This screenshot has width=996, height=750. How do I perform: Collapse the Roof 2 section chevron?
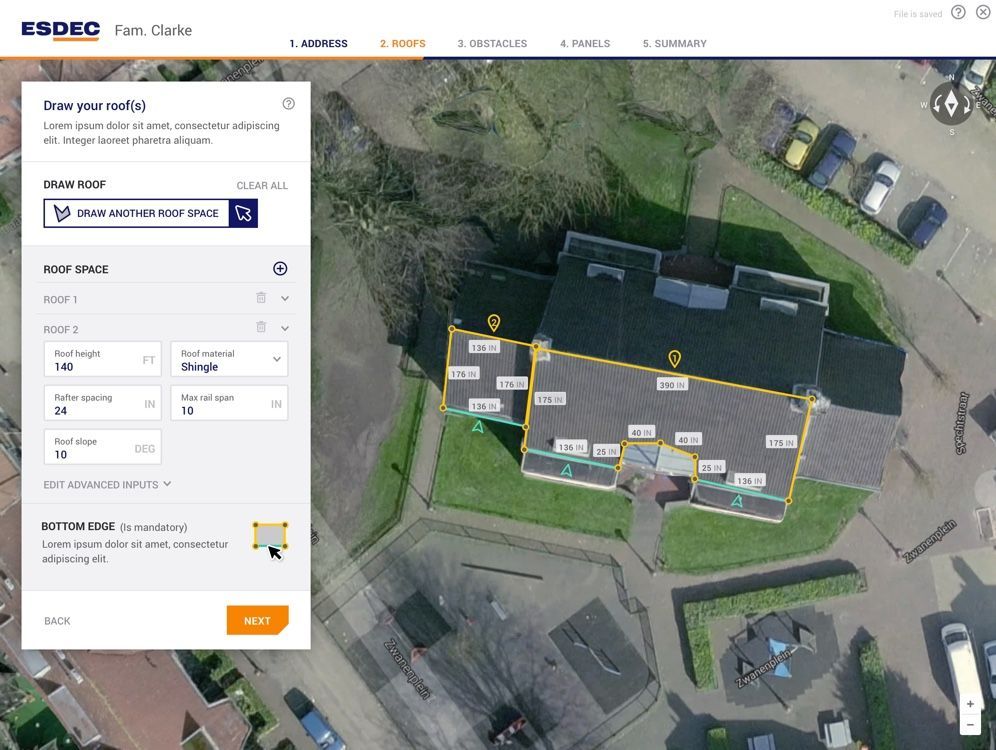pyautogui.click(x=285, y=326)
